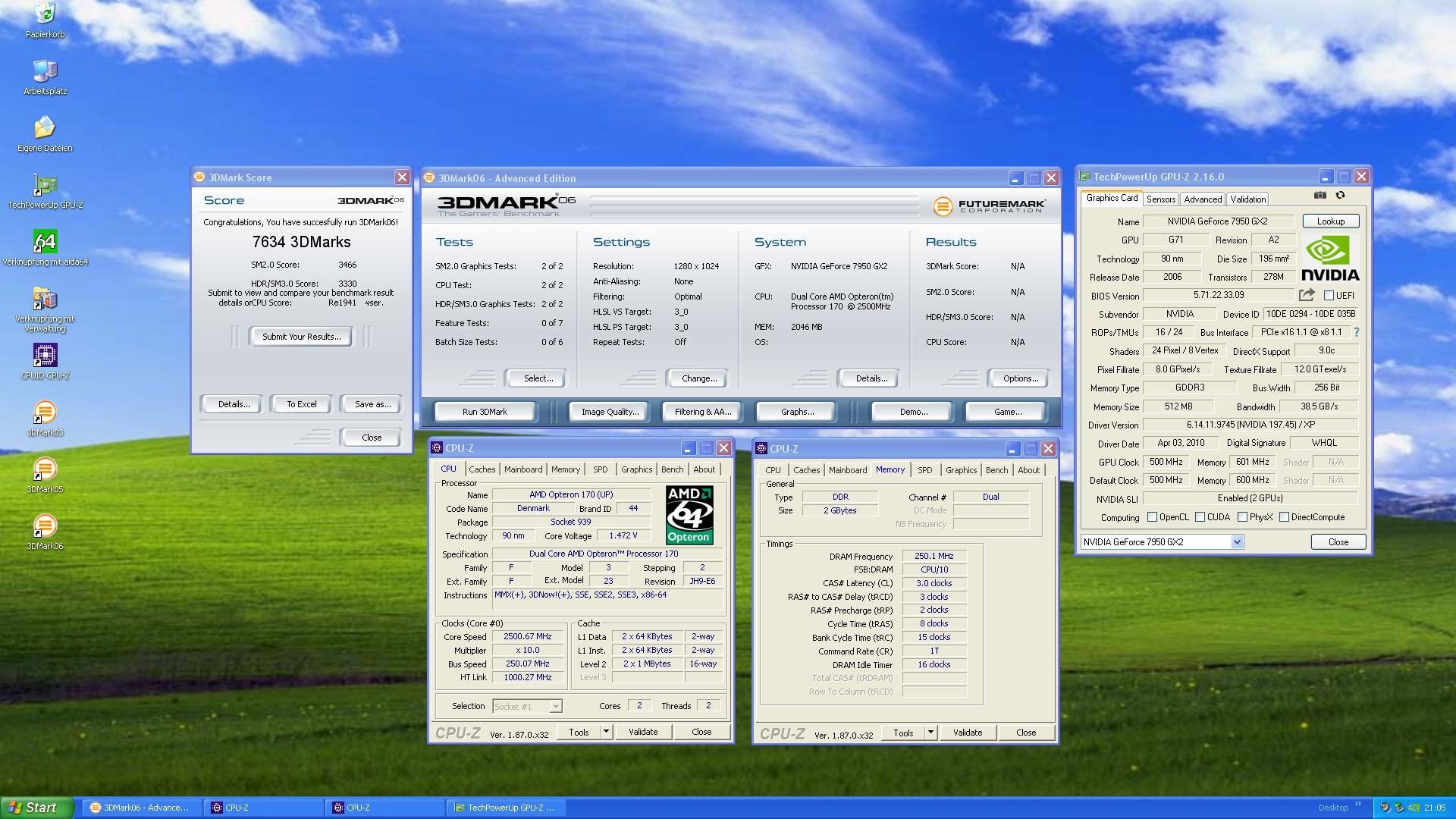The image size is (1456, 819).
Task: Toggle the DirectCompute checkbox
Action: [1284, 517]
